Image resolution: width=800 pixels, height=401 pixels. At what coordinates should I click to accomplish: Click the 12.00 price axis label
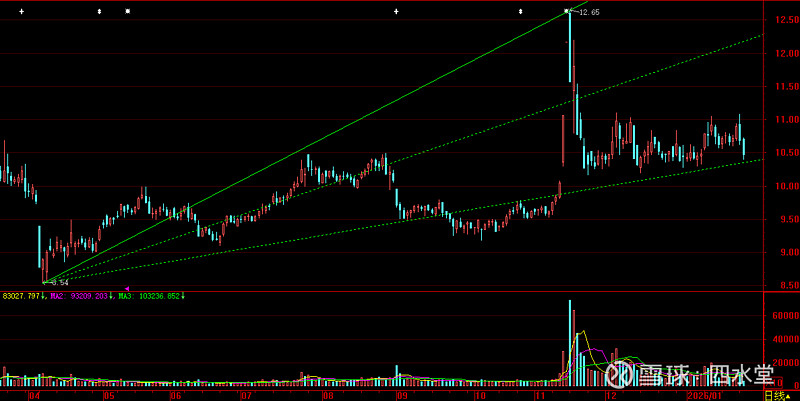click(786, 53)
